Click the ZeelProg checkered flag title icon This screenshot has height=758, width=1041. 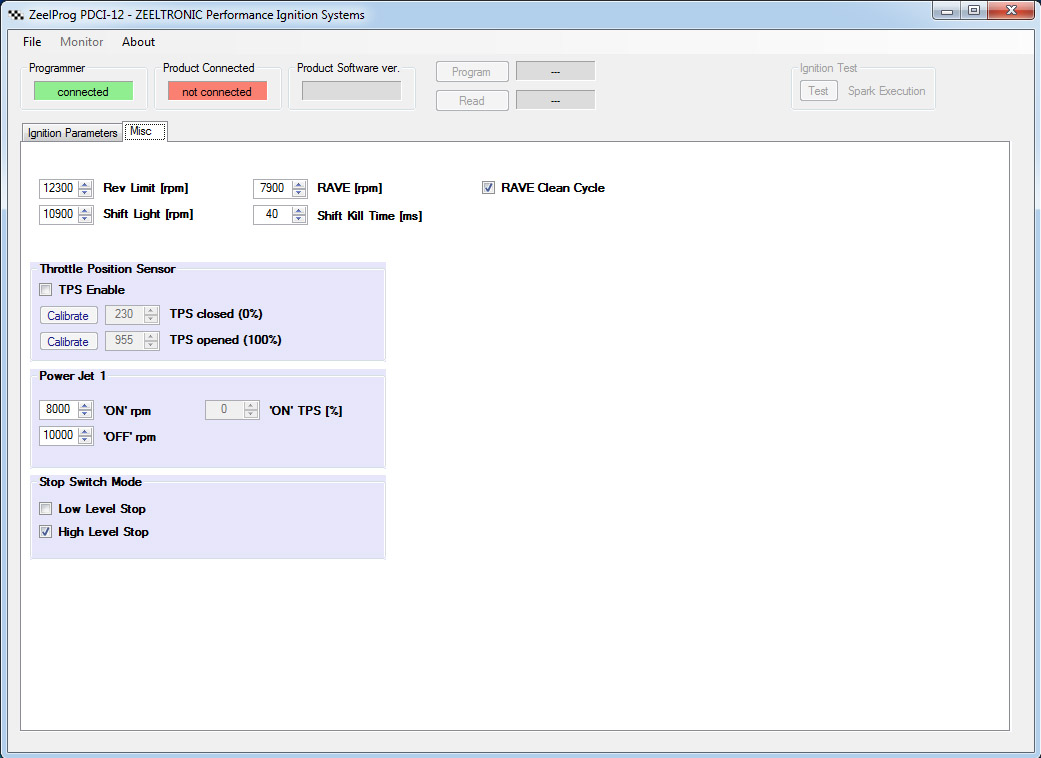click(16, 15)
